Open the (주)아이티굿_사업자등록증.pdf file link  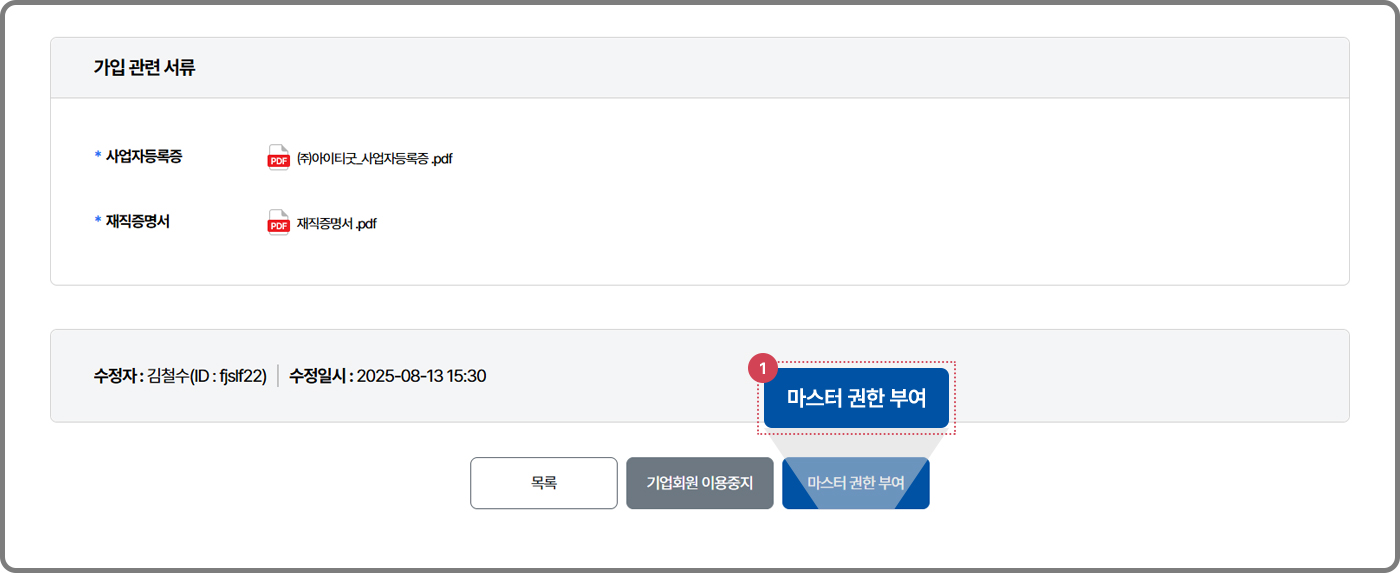[375, 159]
